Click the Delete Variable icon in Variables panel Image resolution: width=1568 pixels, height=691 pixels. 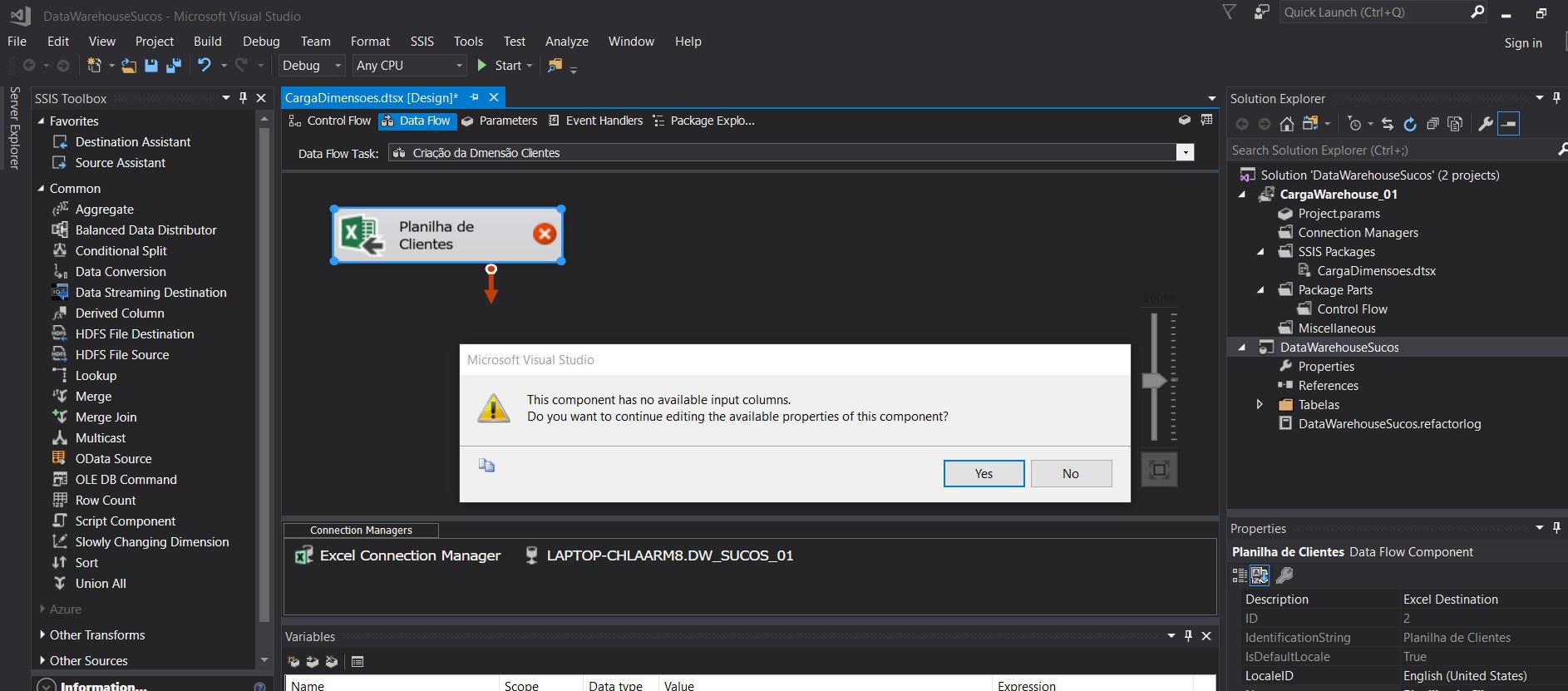[x=331, y=662]
